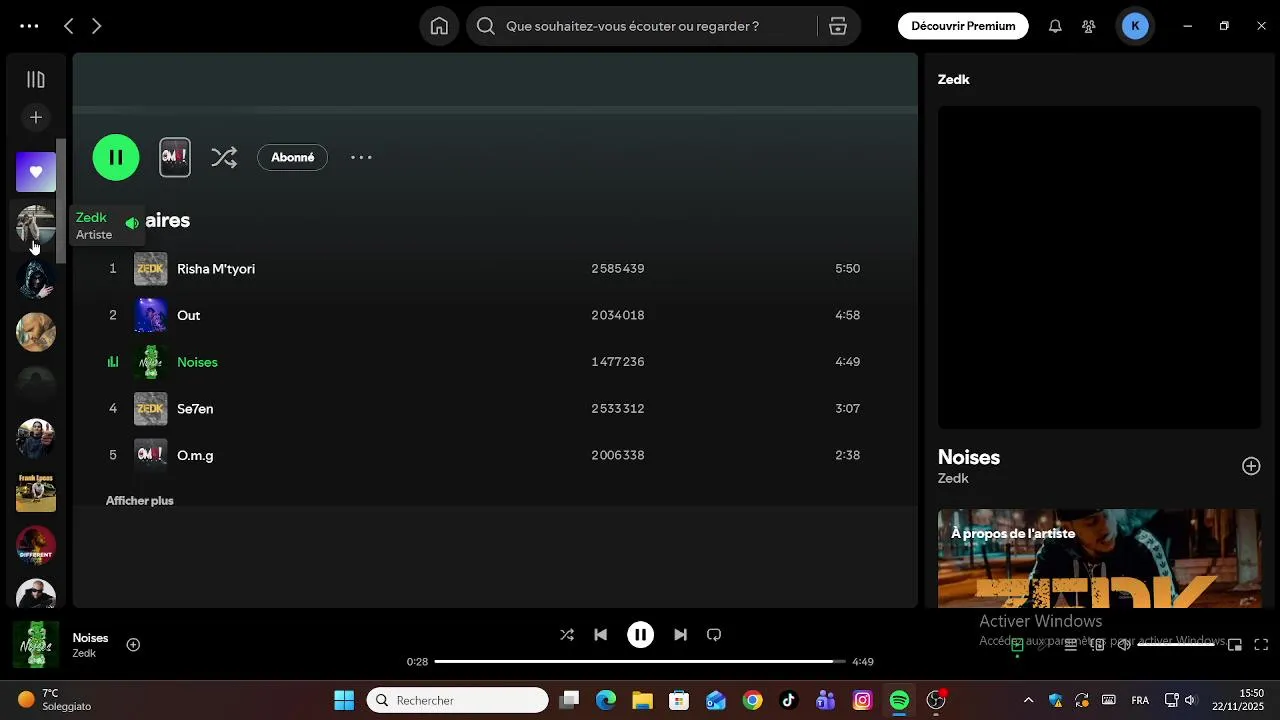Image resolution: width=1280 pixels, height=720 pixels.
Task: Toggle shuffle next to the artist play button
Action: [224, 157]
